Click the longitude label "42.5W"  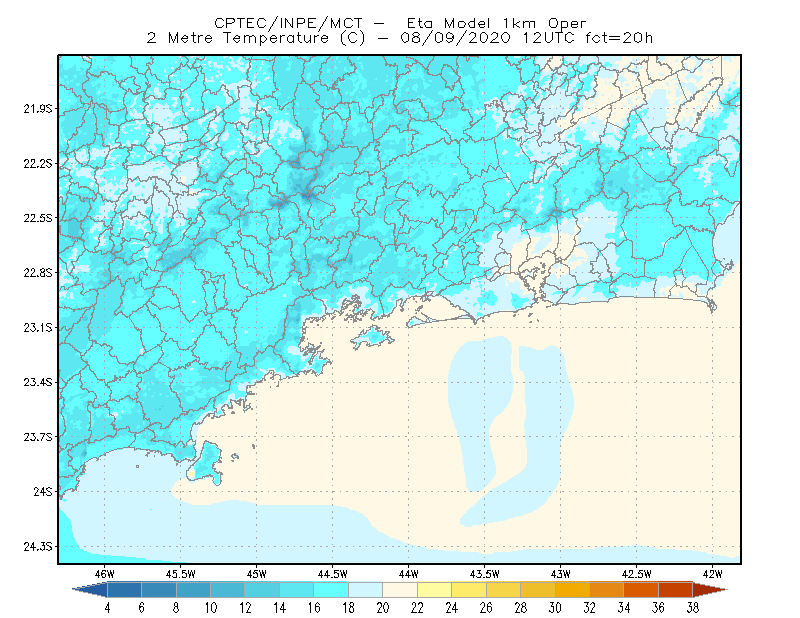pyautogui.click(x=637, y=574)
